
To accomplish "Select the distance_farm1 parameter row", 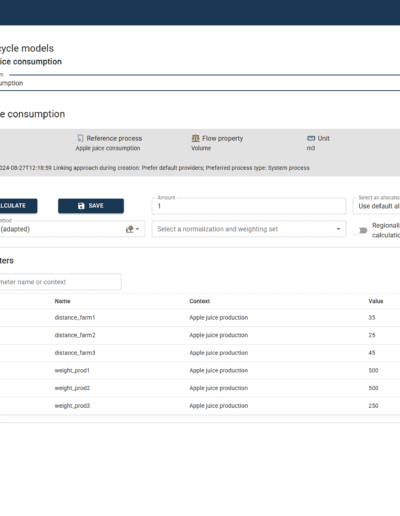I will [200, 318].
